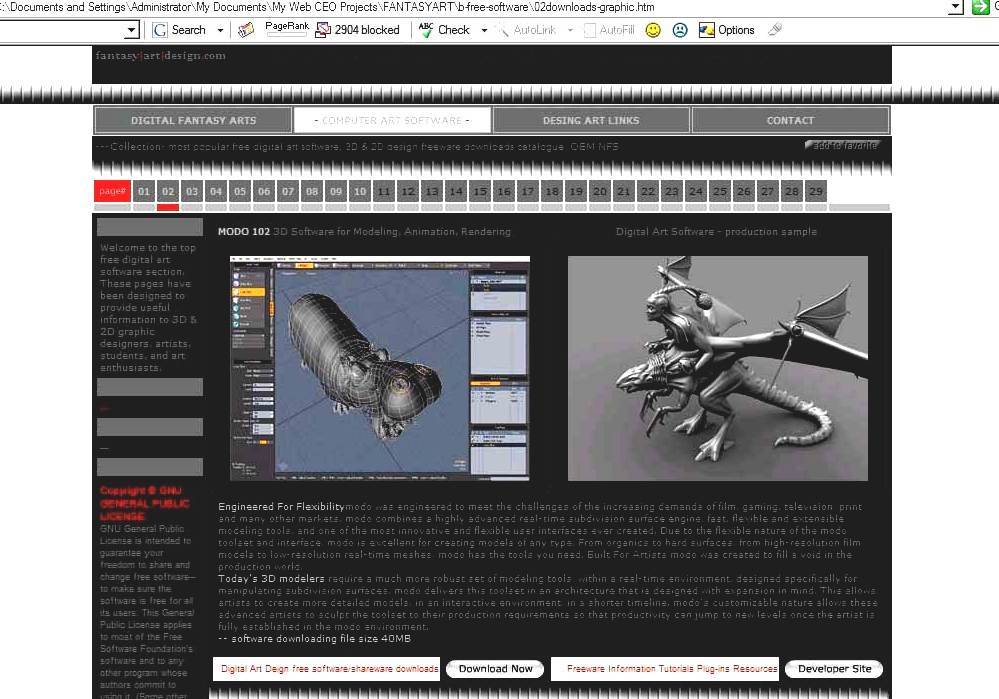Expand the address bar dropdown arrow

[955, 8]
